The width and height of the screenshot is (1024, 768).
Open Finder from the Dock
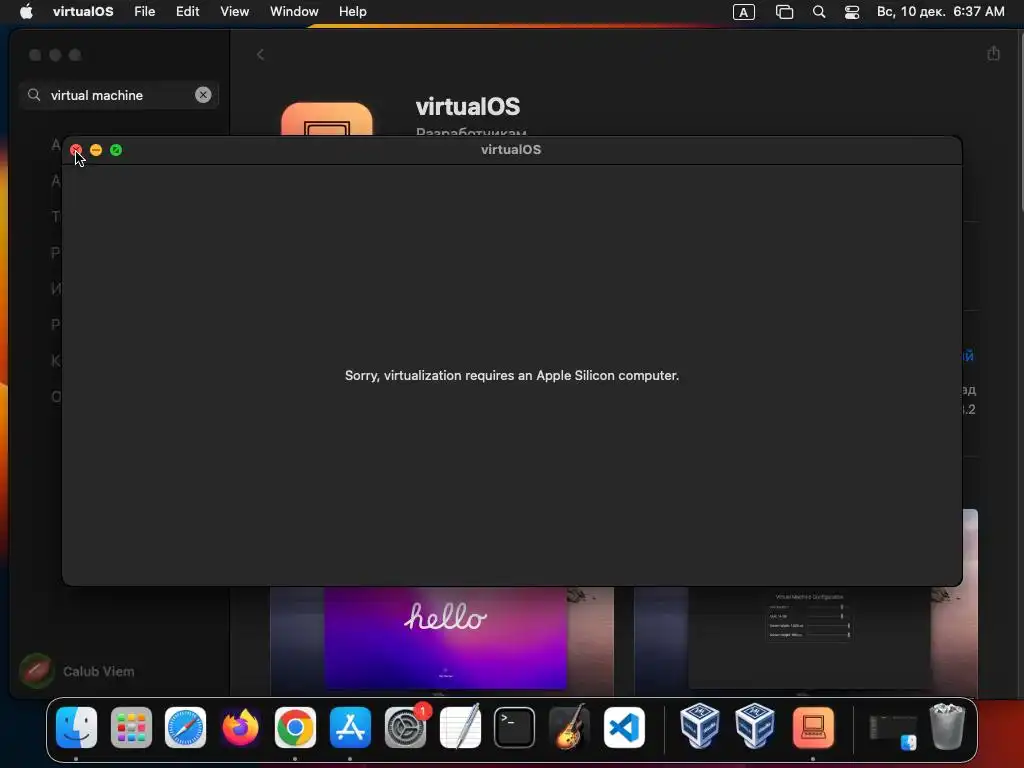[x=76, y=728]
